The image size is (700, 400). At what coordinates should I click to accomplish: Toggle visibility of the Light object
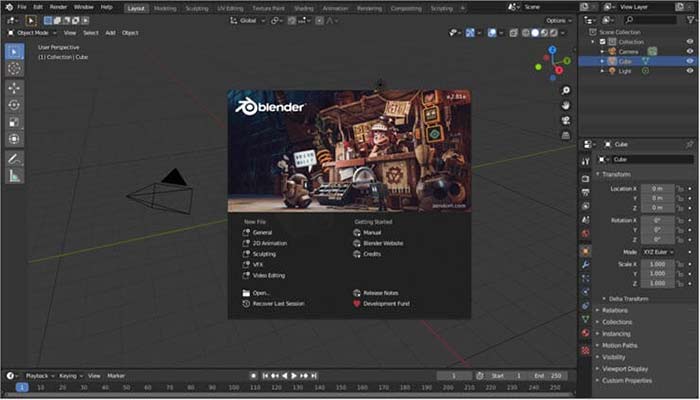click(689, 71)
